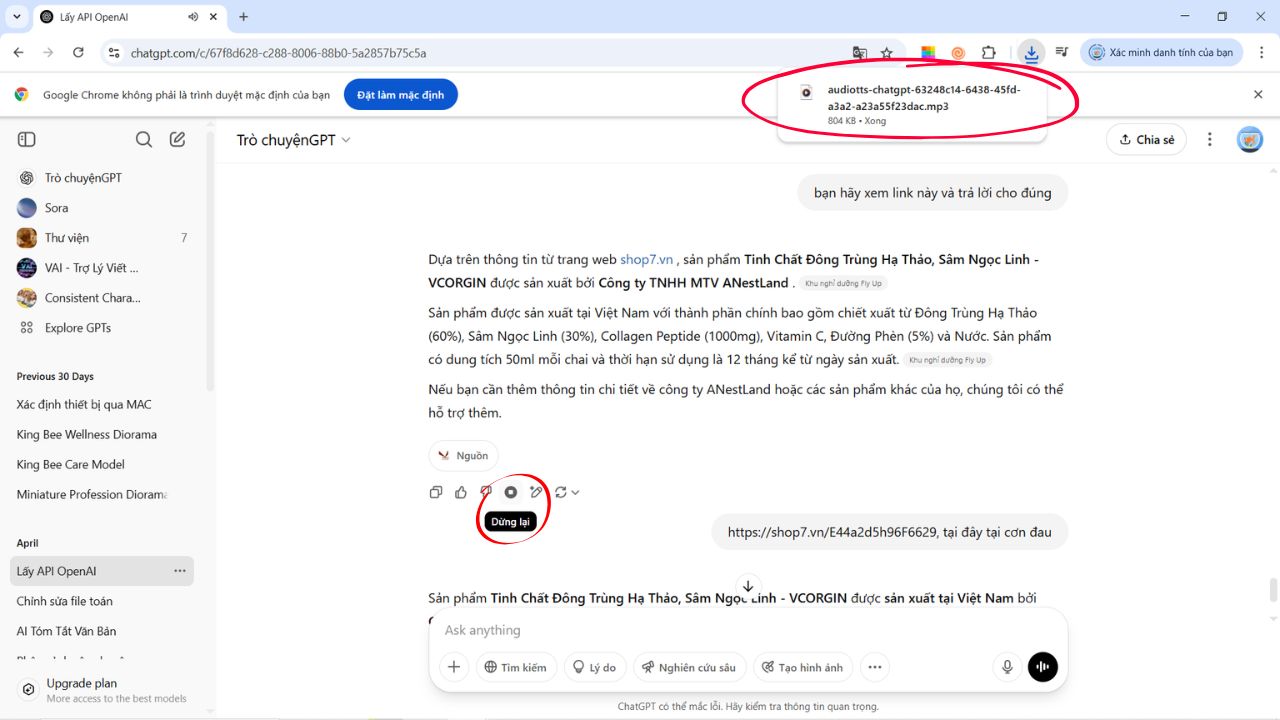The image size is (1280, 720).
Task: Edit response in canvas pencil icon
Action: pyautogui.click(x=536, y=492)
